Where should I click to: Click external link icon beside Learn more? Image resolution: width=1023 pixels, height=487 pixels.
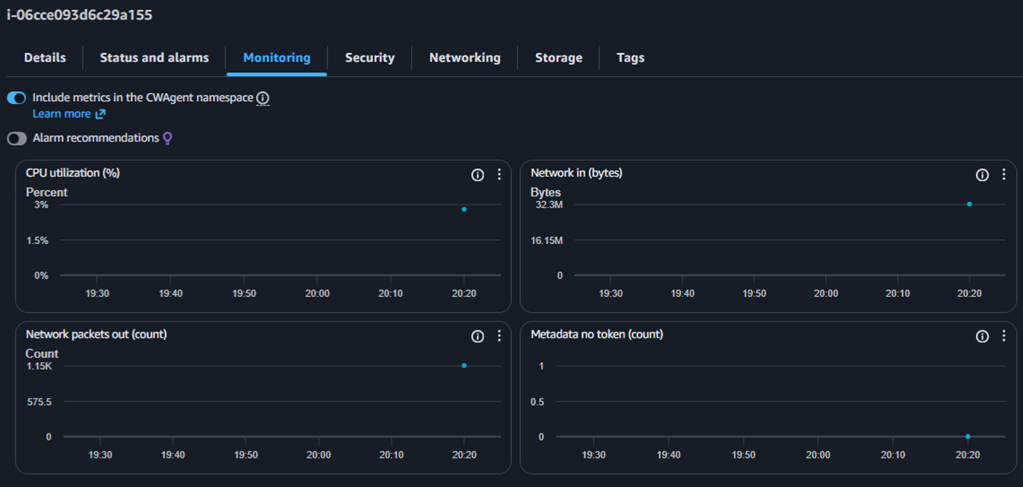100,114
